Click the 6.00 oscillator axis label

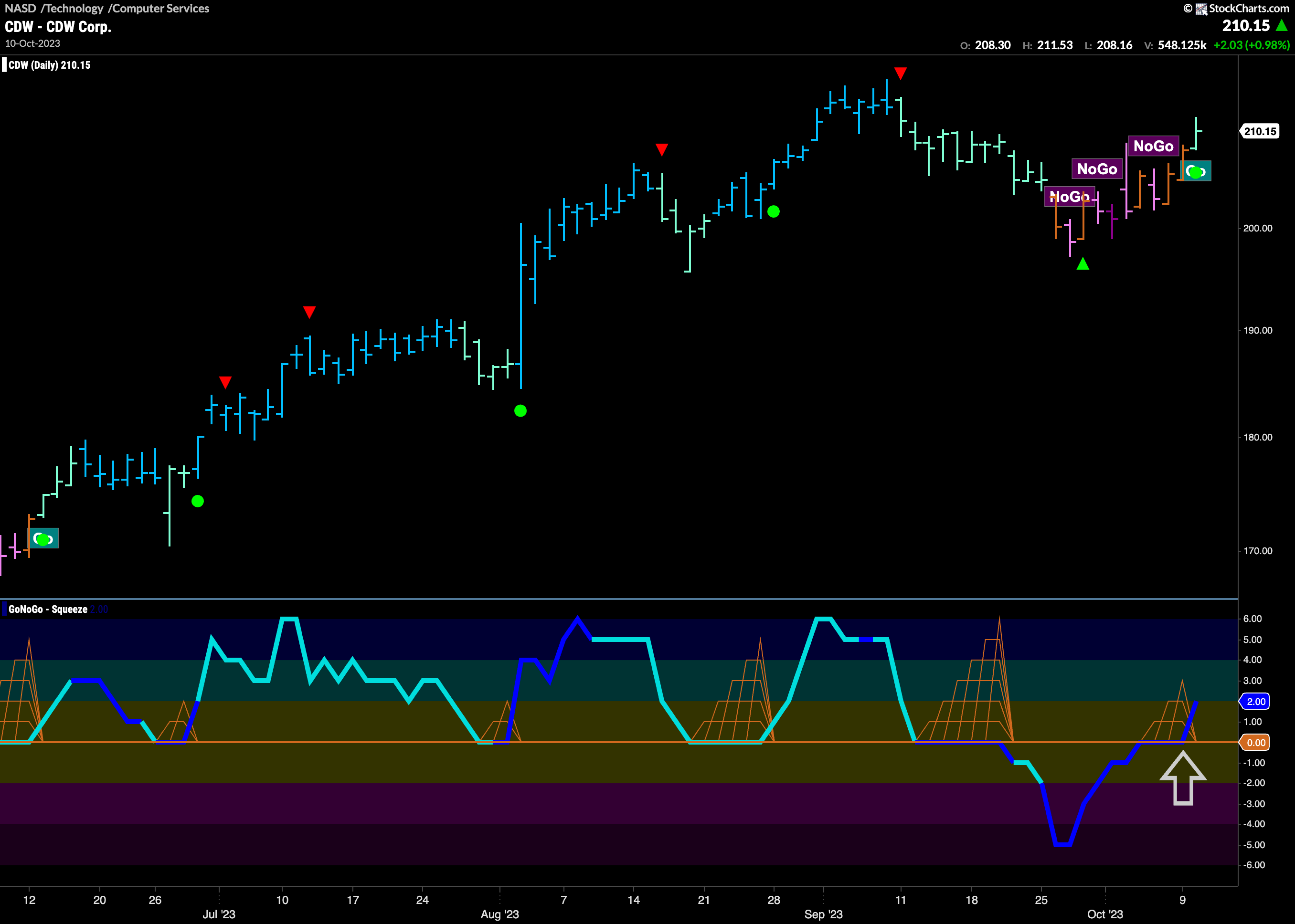pos(1253,619)
